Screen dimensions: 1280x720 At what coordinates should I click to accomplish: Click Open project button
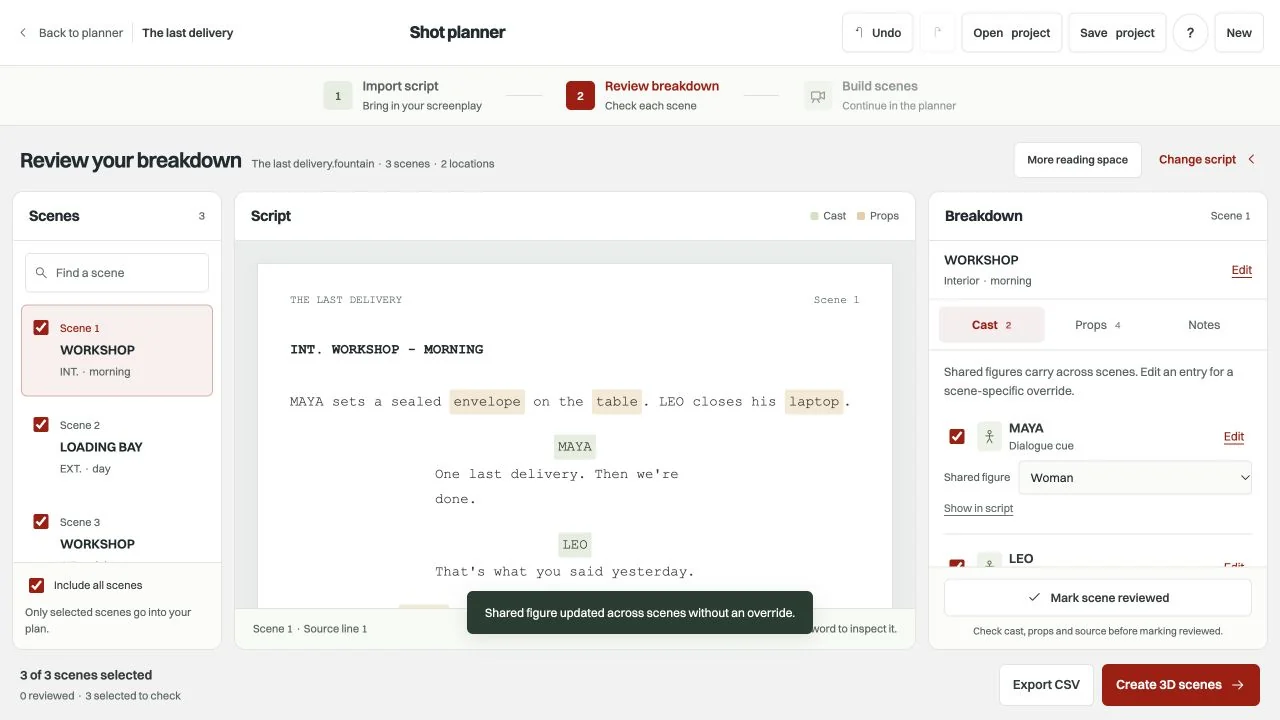click(x=1011, y=33)
